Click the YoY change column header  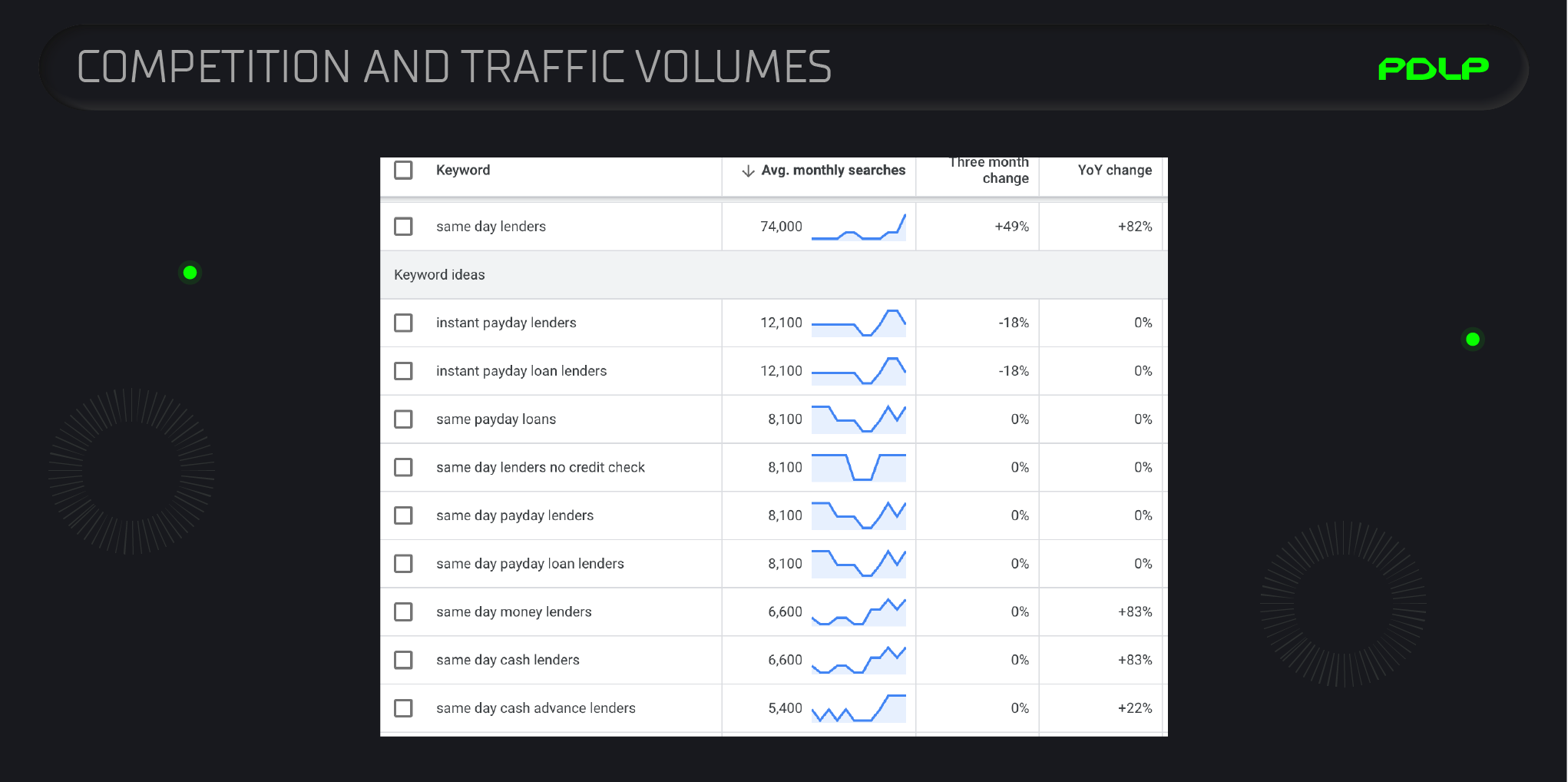point(1115,171)
